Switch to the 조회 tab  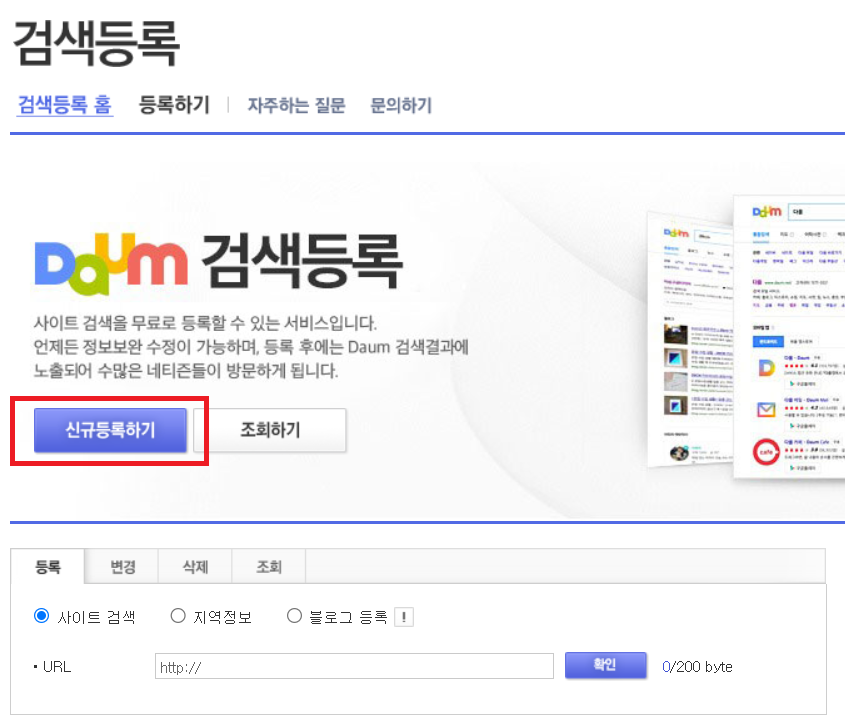pyautogui.click(x=269, y=566)
